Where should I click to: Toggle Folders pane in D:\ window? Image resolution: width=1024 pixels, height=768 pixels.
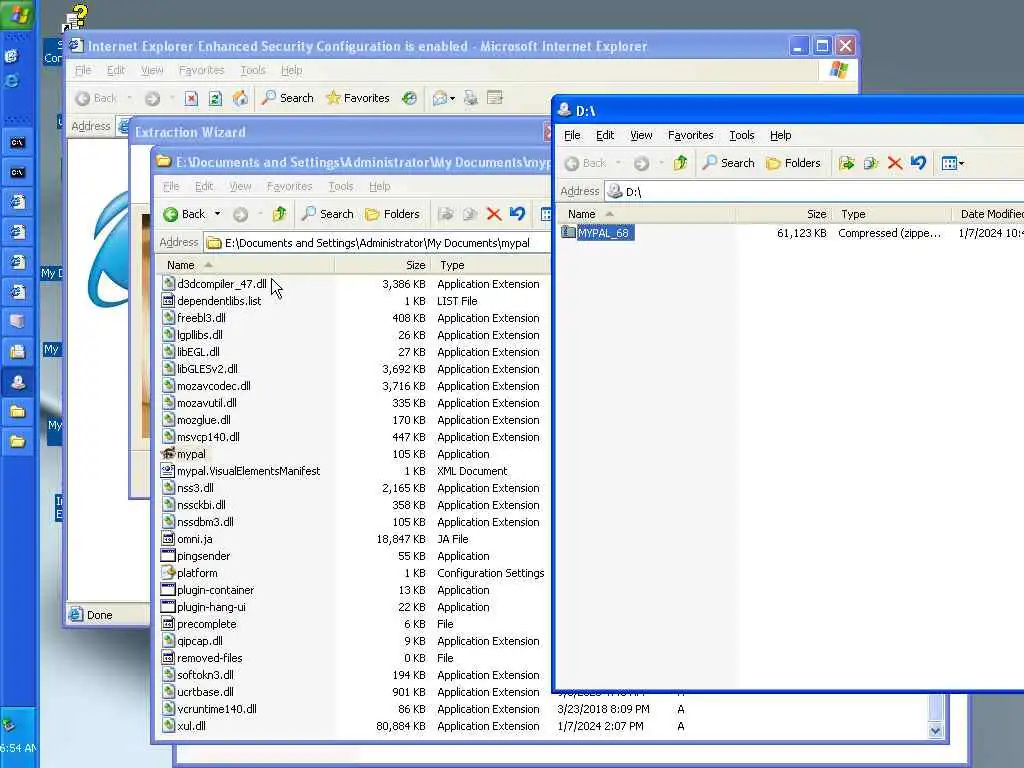coord(793,163)
